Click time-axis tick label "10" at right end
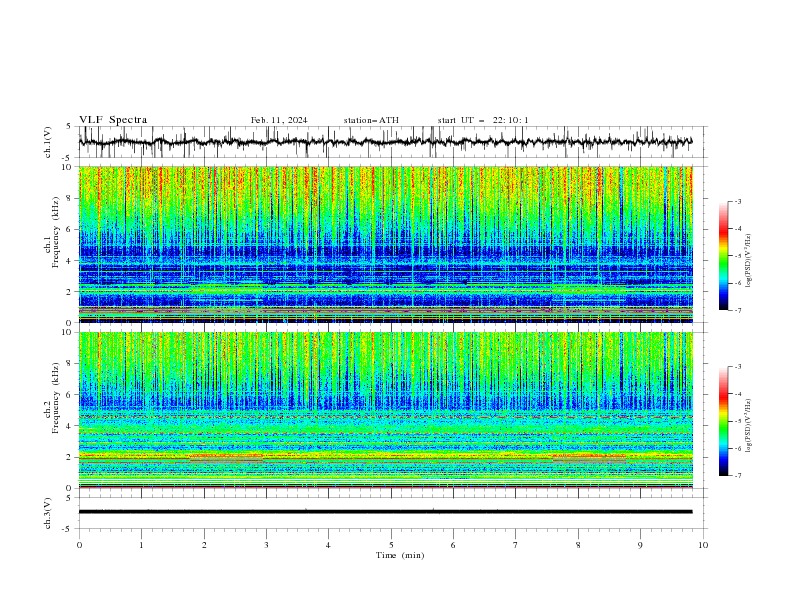Viewport: 792px width, 612px height. (703, 545)
